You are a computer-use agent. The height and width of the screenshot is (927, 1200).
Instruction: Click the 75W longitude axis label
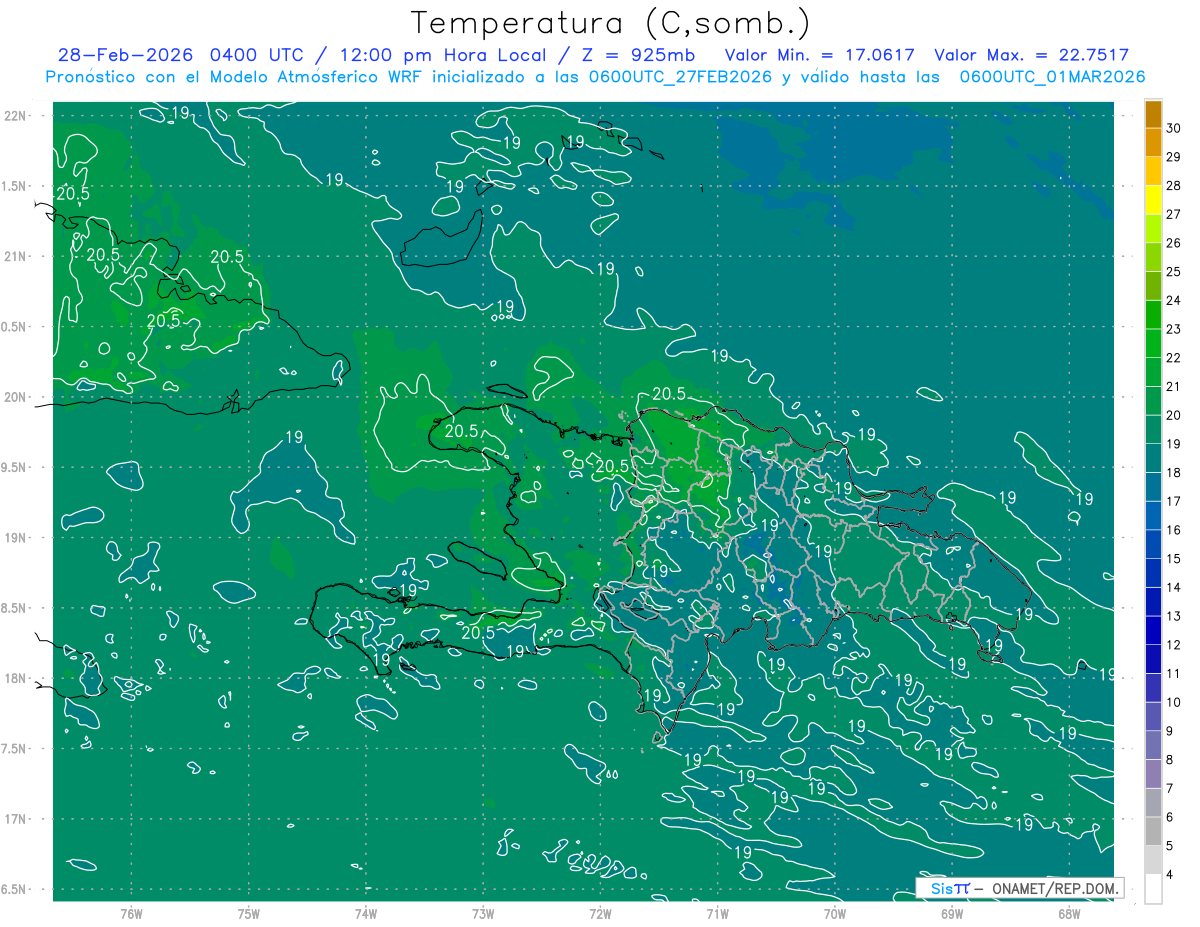(x=249, y=913)
